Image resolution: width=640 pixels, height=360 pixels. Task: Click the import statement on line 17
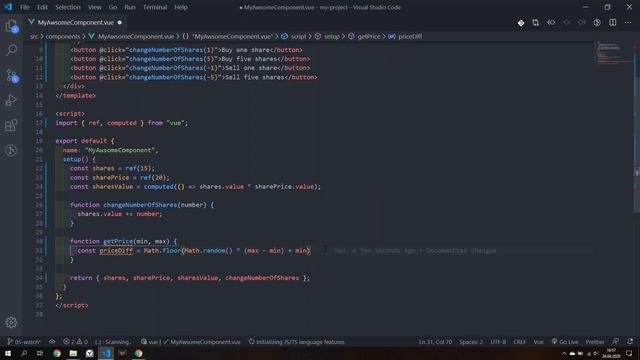122,123
